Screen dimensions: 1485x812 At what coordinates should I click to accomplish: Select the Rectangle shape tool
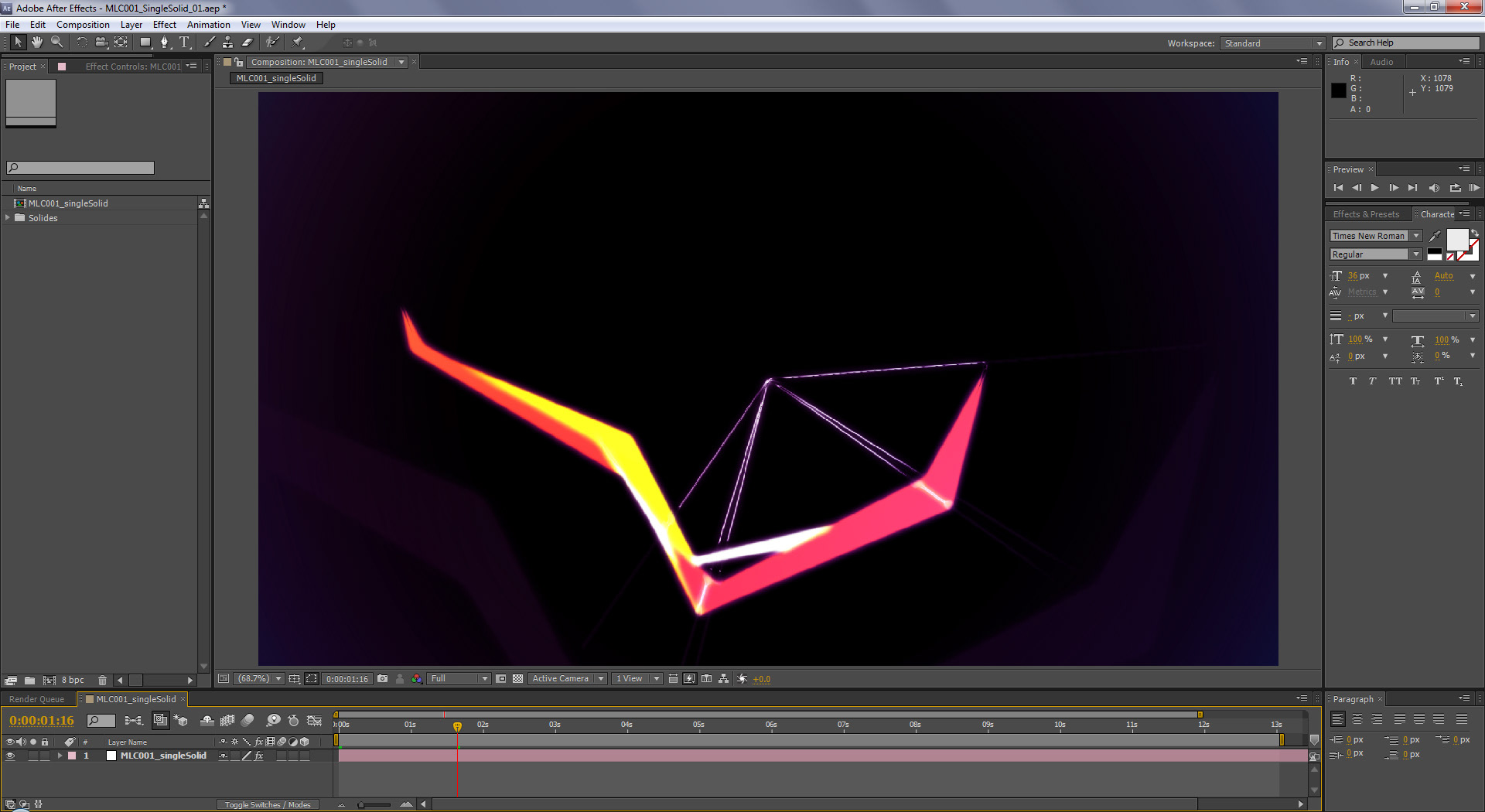coord(145,43)
